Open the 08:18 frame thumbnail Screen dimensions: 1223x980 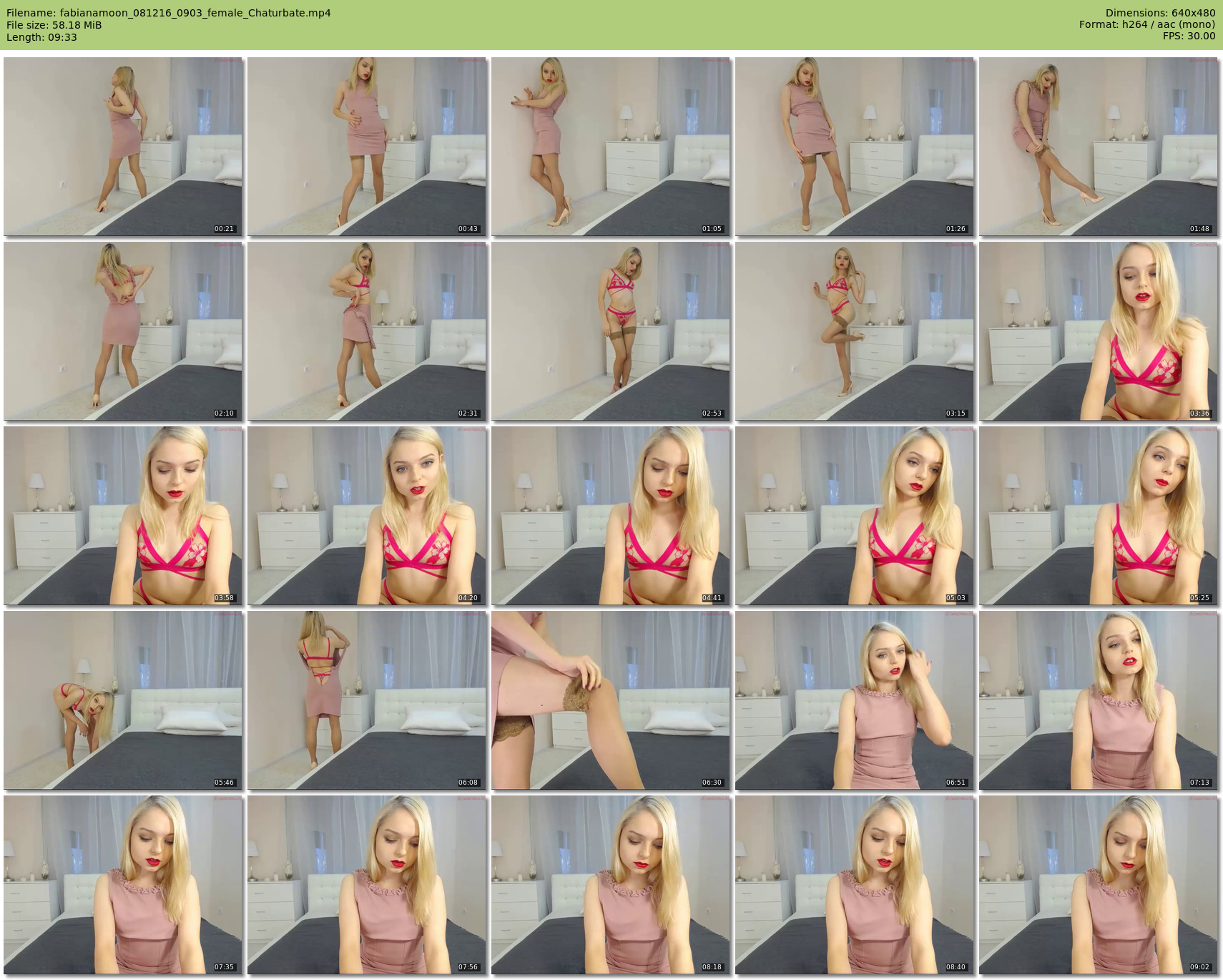(x=610, y=885)
